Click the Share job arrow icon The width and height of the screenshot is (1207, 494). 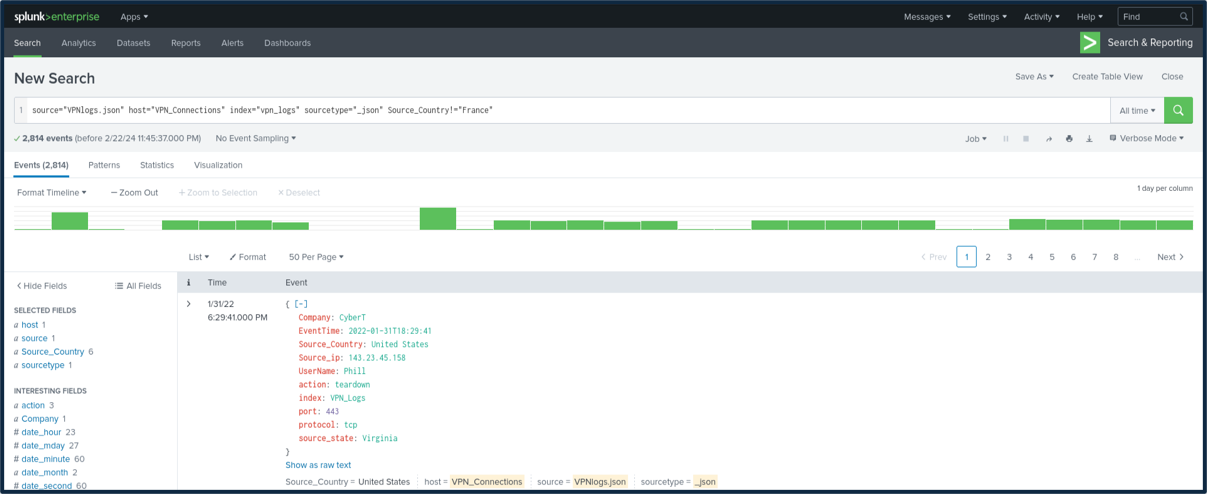coord(1048,139)
